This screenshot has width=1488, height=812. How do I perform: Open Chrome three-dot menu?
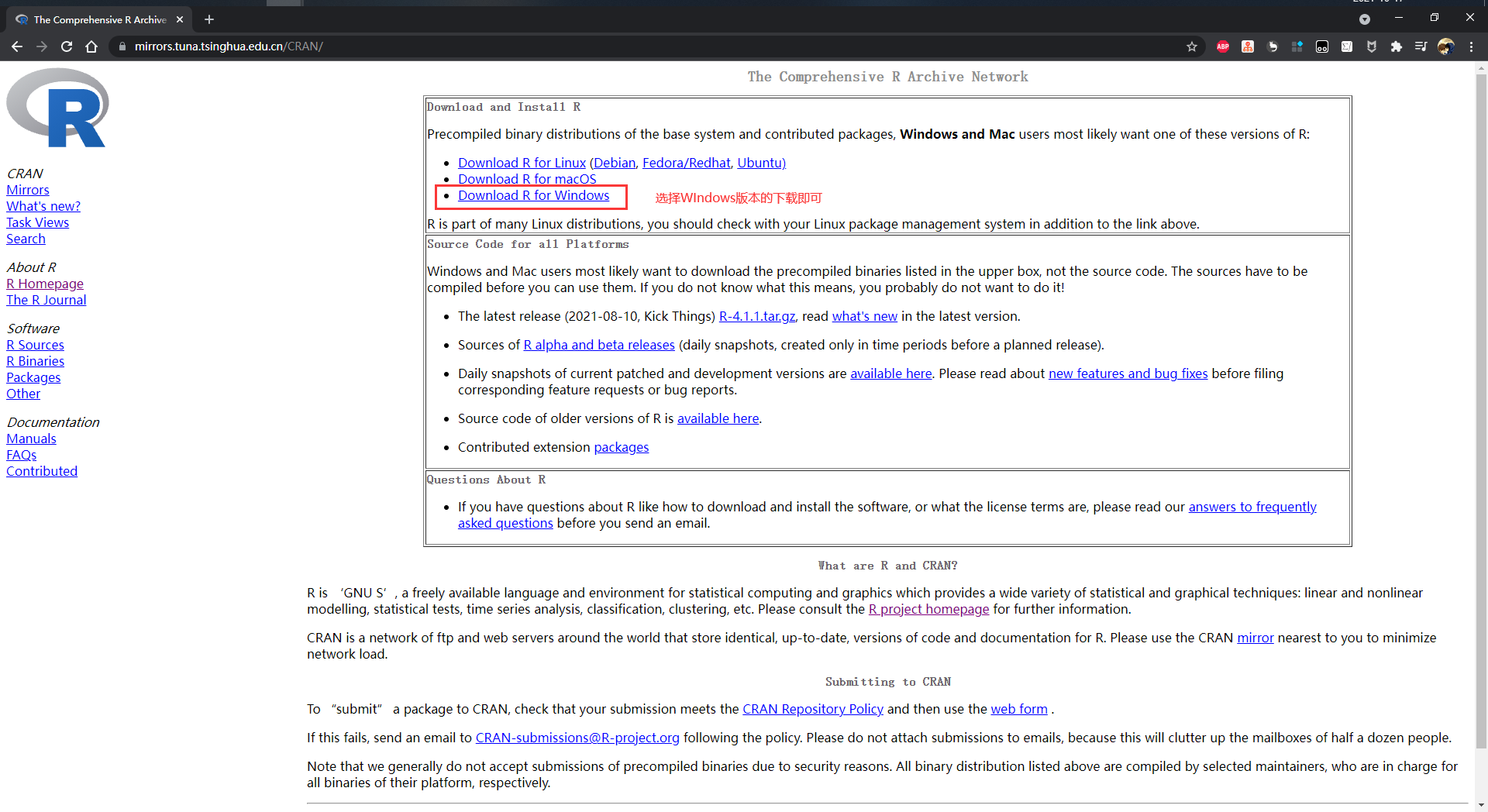tap(1471, 46)
